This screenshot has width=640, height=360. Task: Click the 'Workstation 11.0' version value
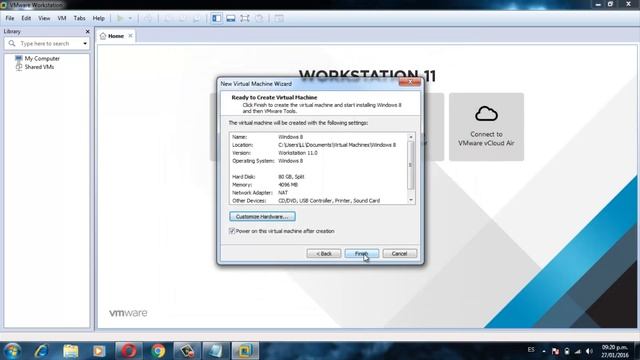[298, 153]
